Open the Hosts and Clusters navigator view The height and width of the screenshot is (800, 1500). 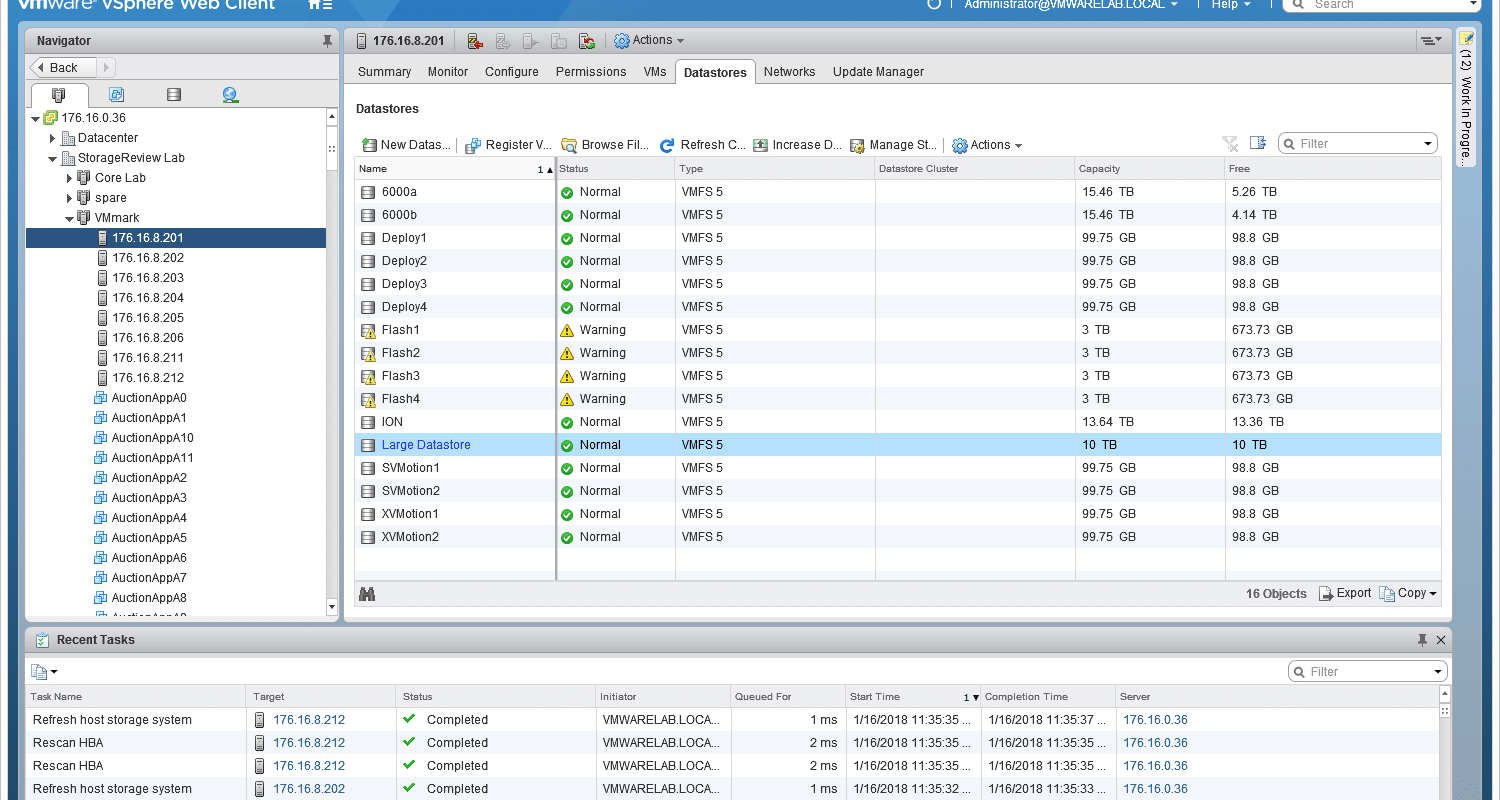58,95
